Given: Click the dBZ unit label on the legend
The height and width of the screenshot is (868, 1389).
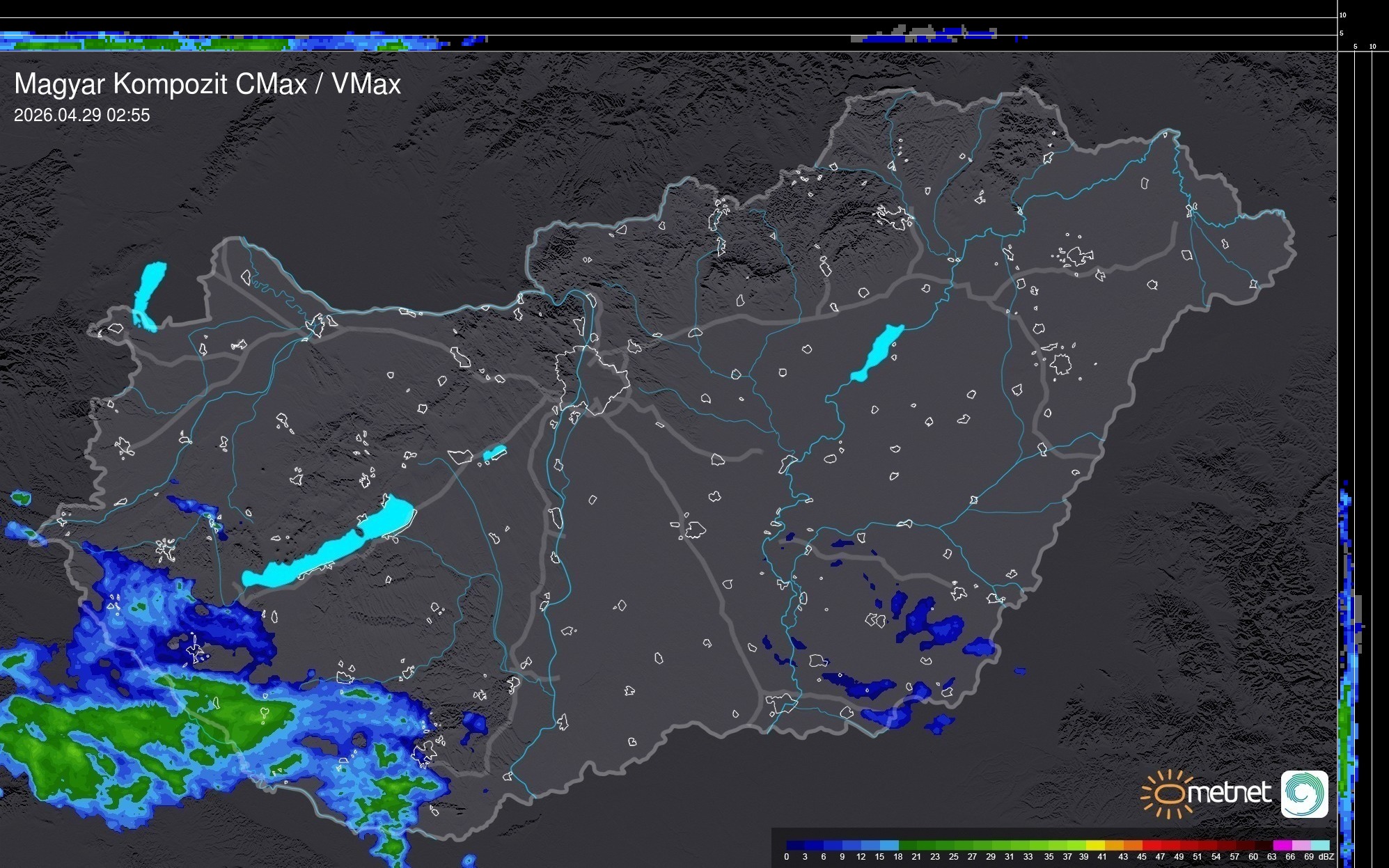Looking at the screenshot, I should 1326,857.
